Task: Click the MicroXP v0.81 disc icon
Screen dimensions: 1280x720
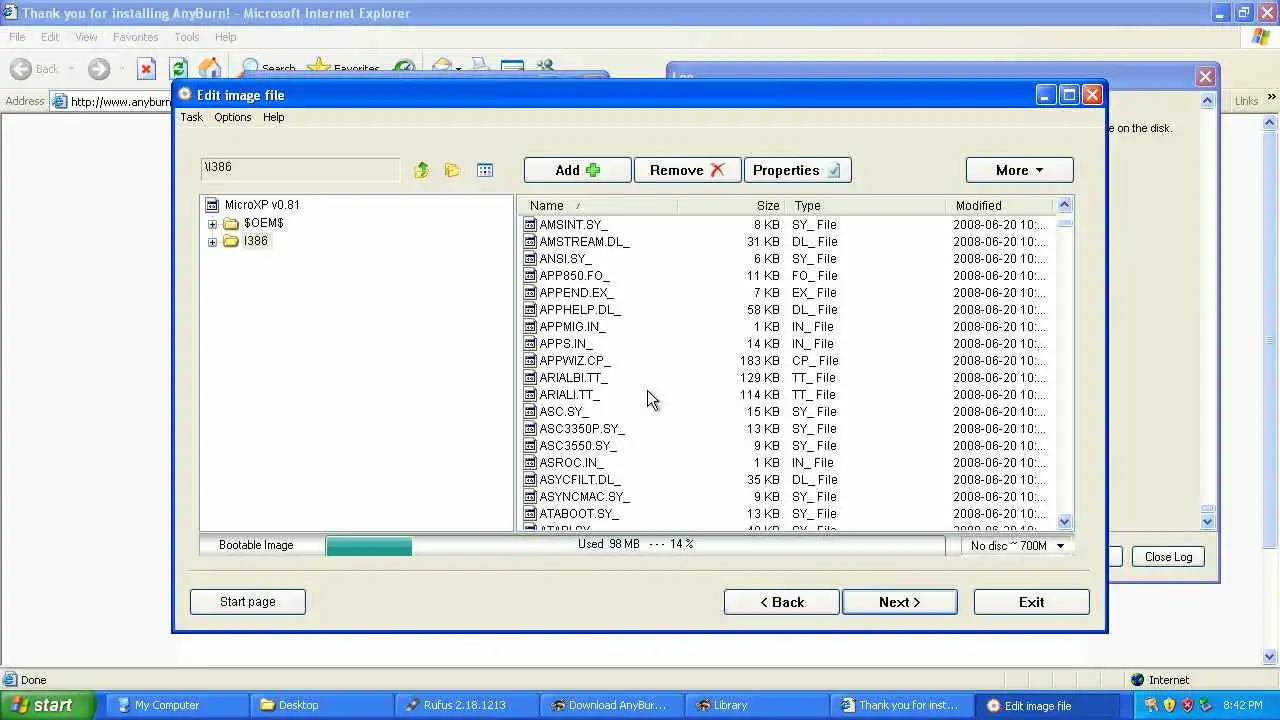Action: (212, 205)
